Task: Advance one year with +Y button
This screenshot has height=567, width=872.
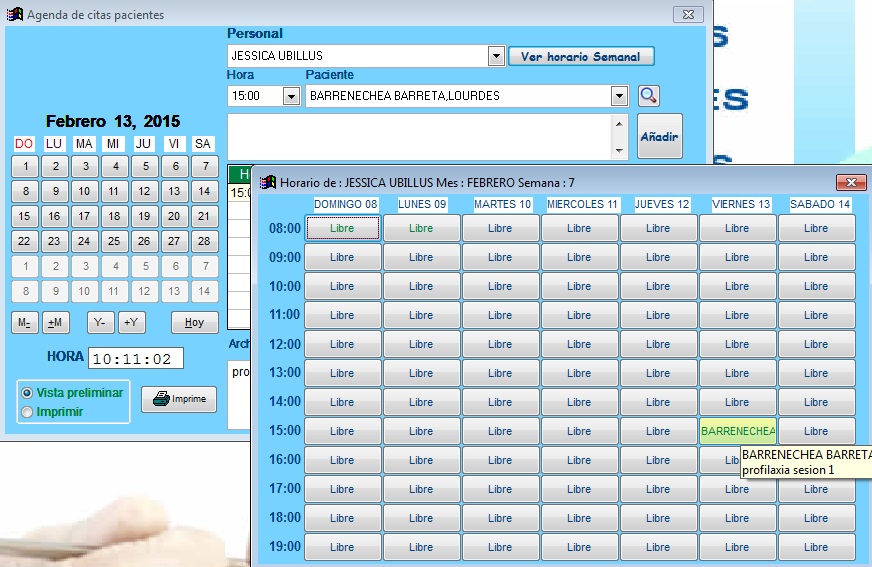Action: point(131,323)
